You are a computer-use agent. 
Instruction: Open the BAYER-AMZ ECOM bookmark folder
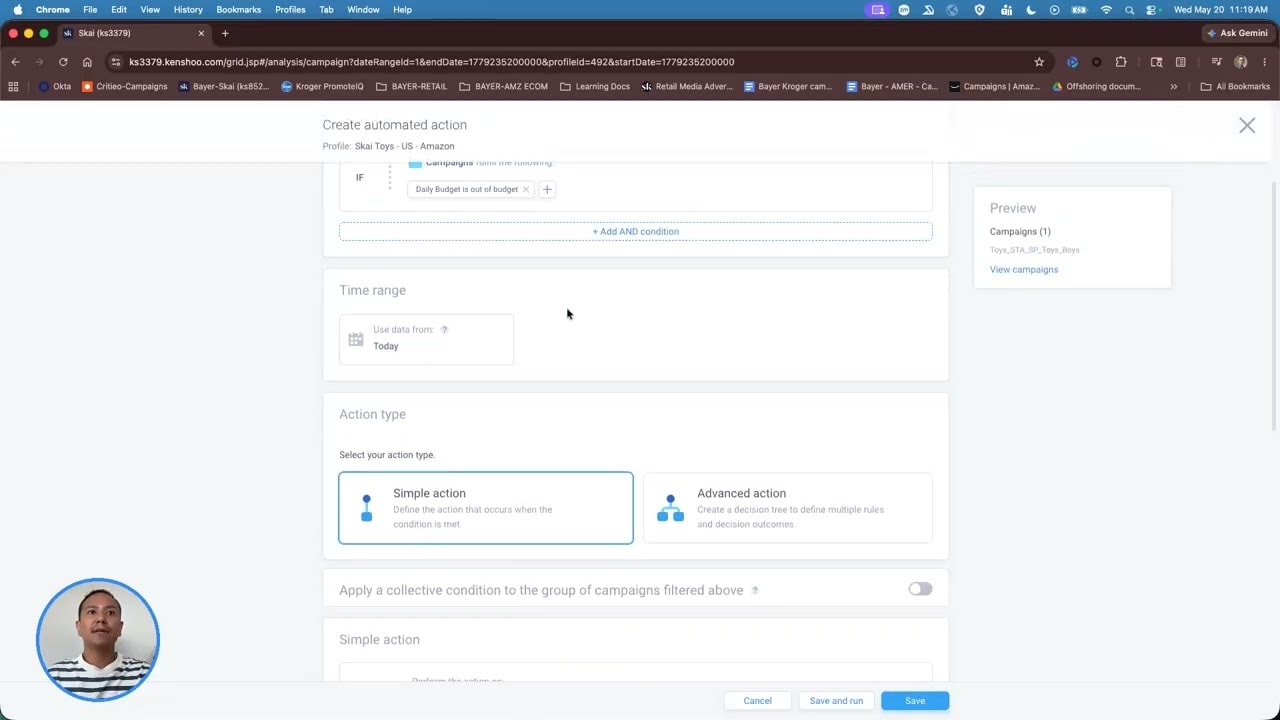click(503, 87)
